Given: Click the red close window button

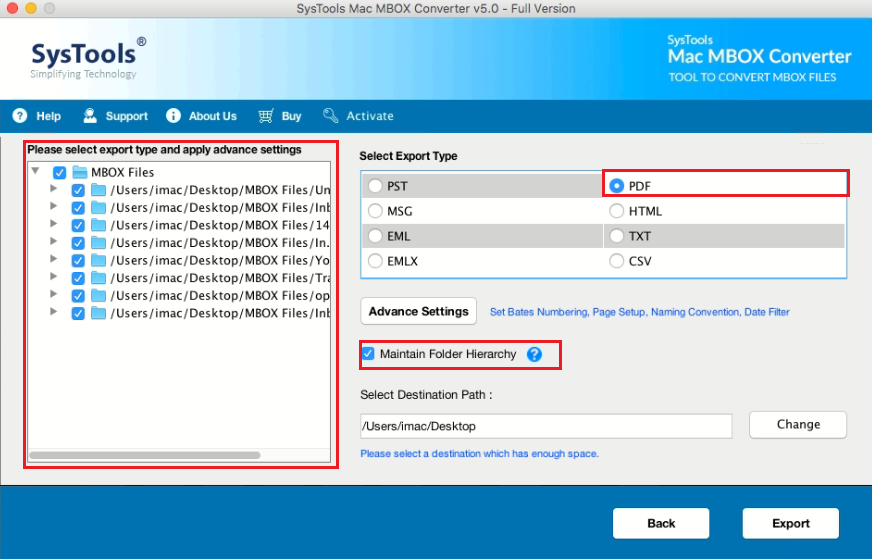Looking at the screenshot, I should [12, 8].
